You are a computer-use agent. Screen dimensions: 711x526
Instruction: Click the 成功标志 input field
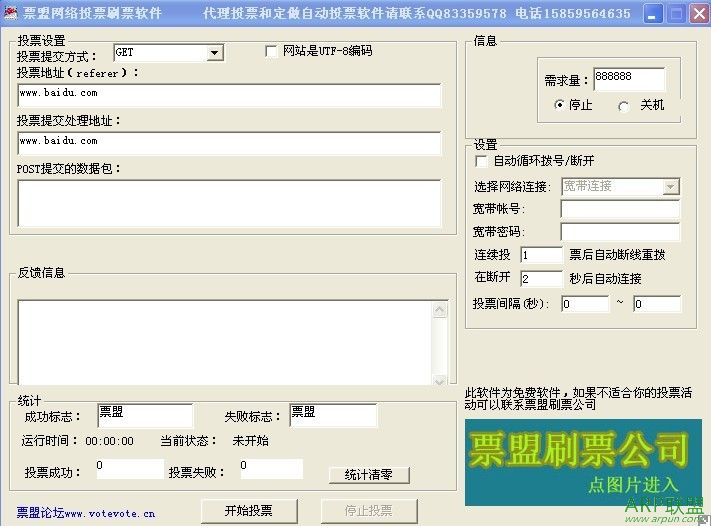145,415
